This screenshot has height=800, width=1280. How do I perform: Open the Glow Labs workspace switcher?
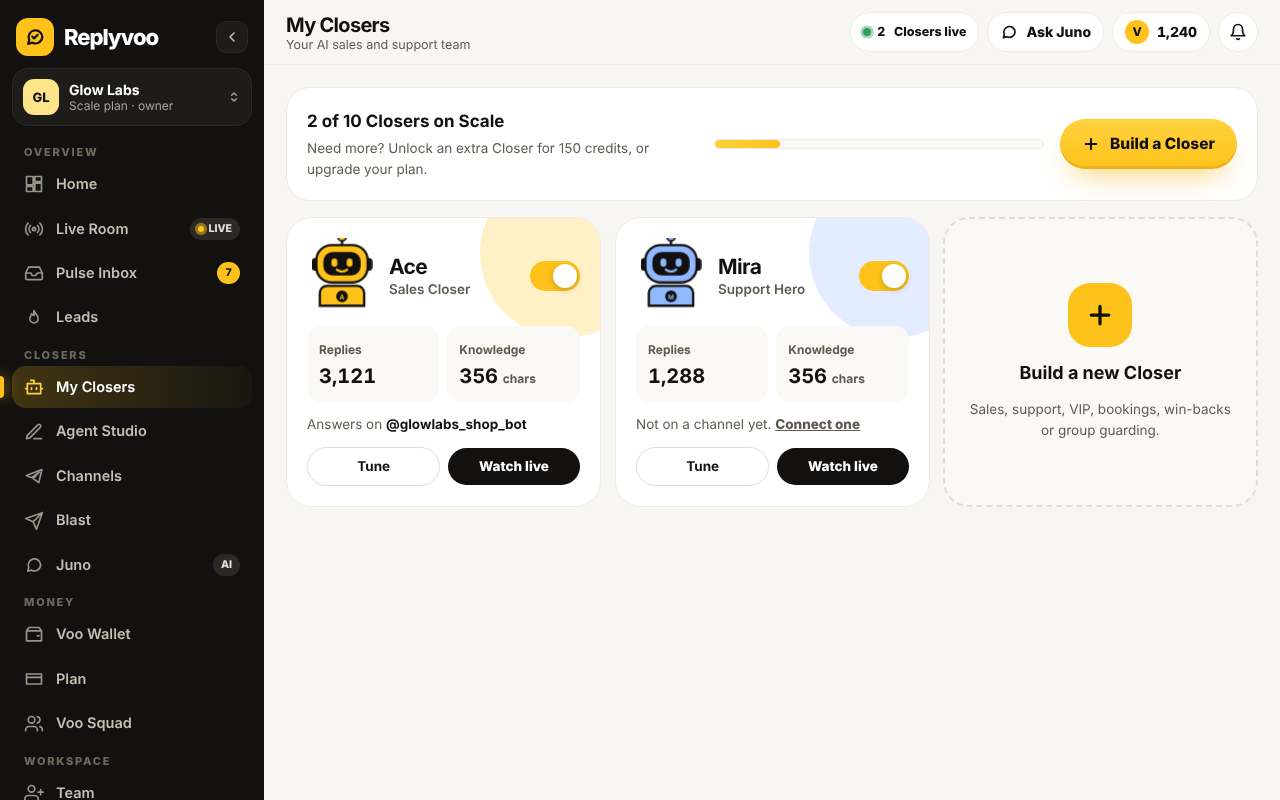coord(132,97)
